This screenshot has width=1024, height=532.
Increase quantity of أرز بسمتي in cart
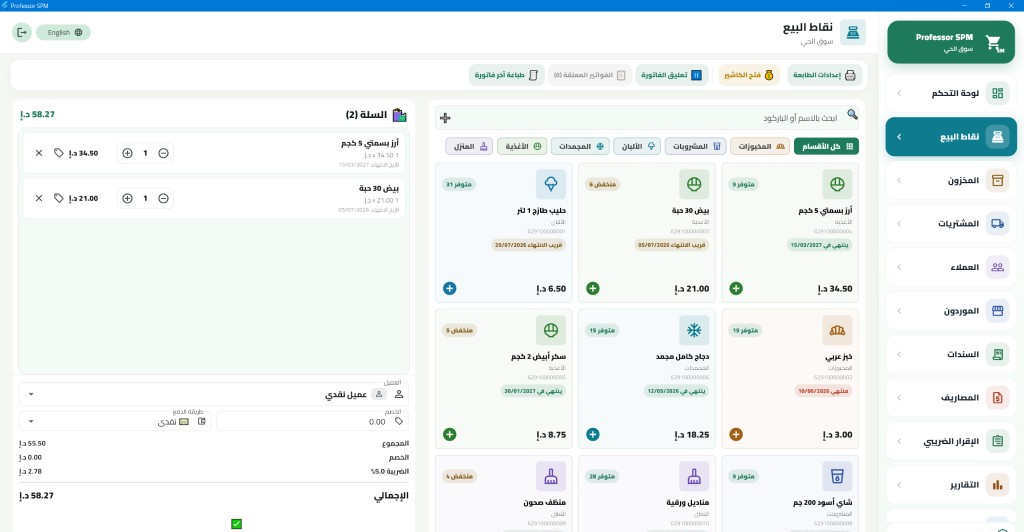pos(127,153)
